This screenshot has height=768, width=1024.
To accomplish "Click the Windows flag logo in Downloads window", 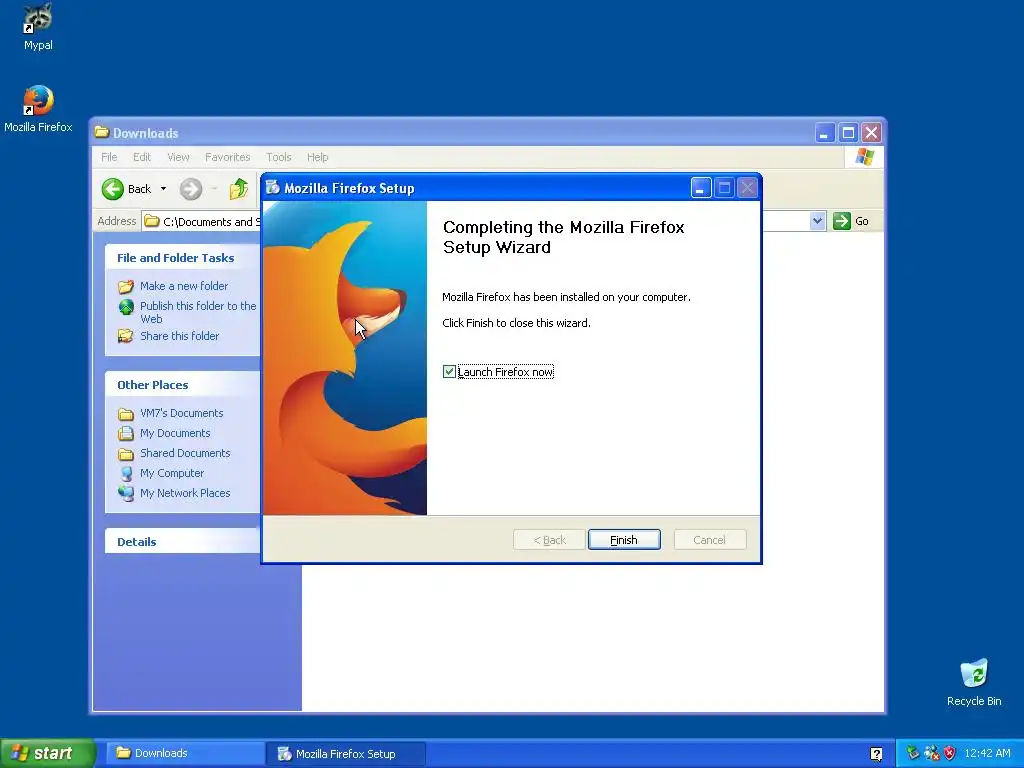I will coord(864,157).
